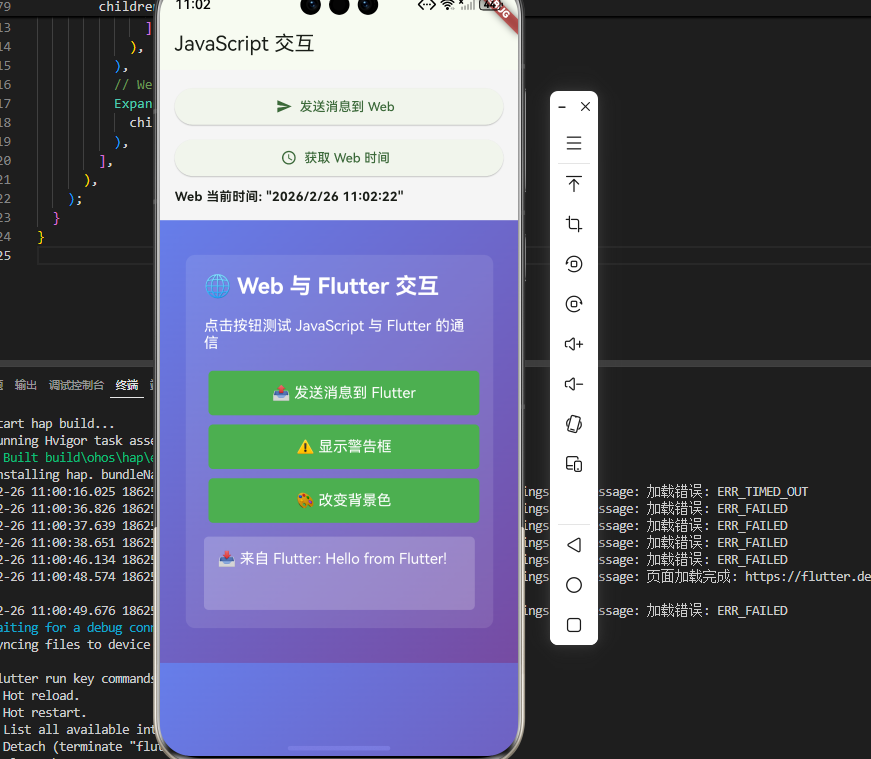Rotate emulator counter-clockwise icon
871x759 pixels.
(574, 264)
